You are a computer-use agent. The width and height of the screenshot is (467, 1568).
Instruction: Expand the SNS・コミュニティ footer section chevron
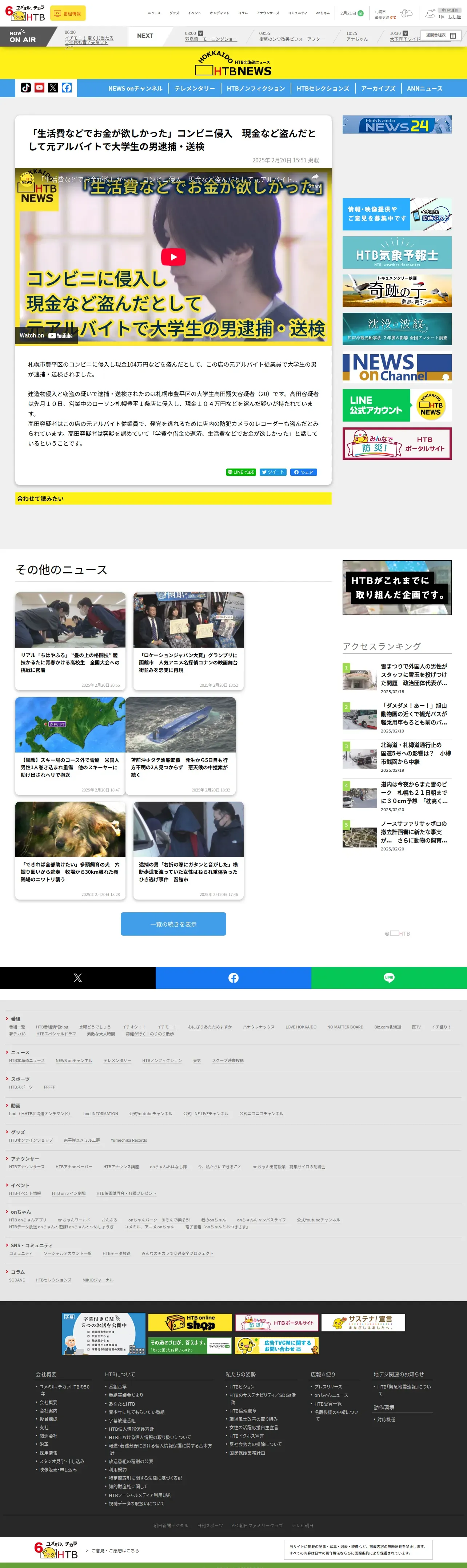(x=7, y=1245)
